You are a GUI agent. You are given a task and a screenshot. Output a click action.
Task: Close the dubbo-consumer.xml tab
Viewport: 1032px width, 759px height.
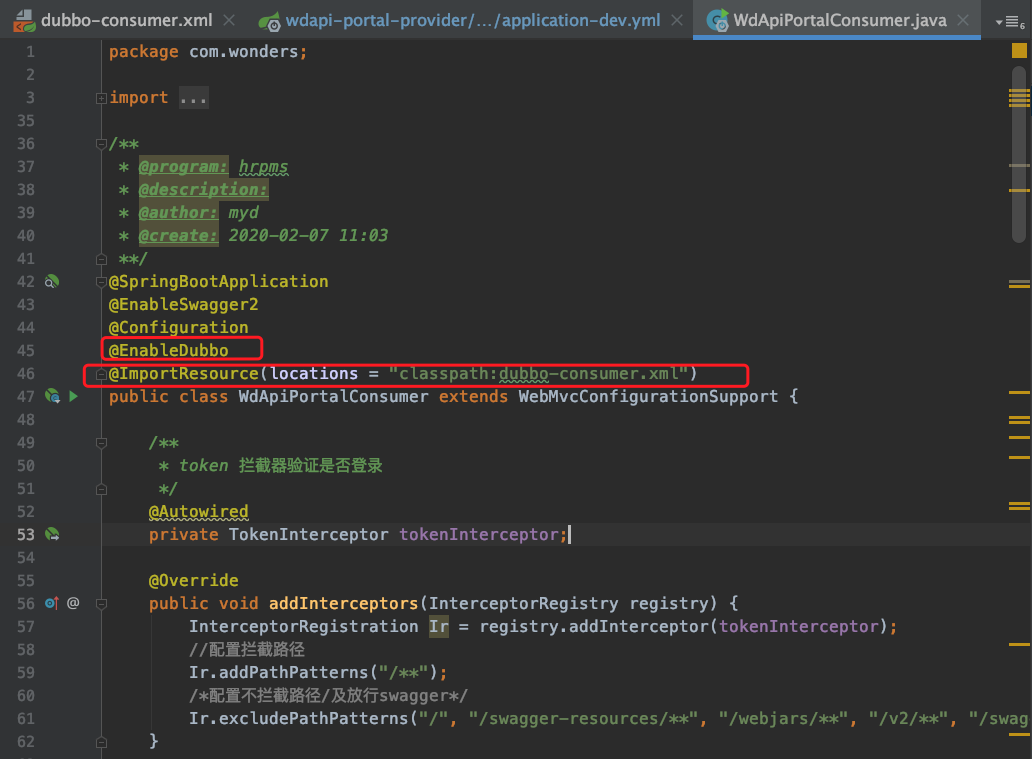pos(229,20)
